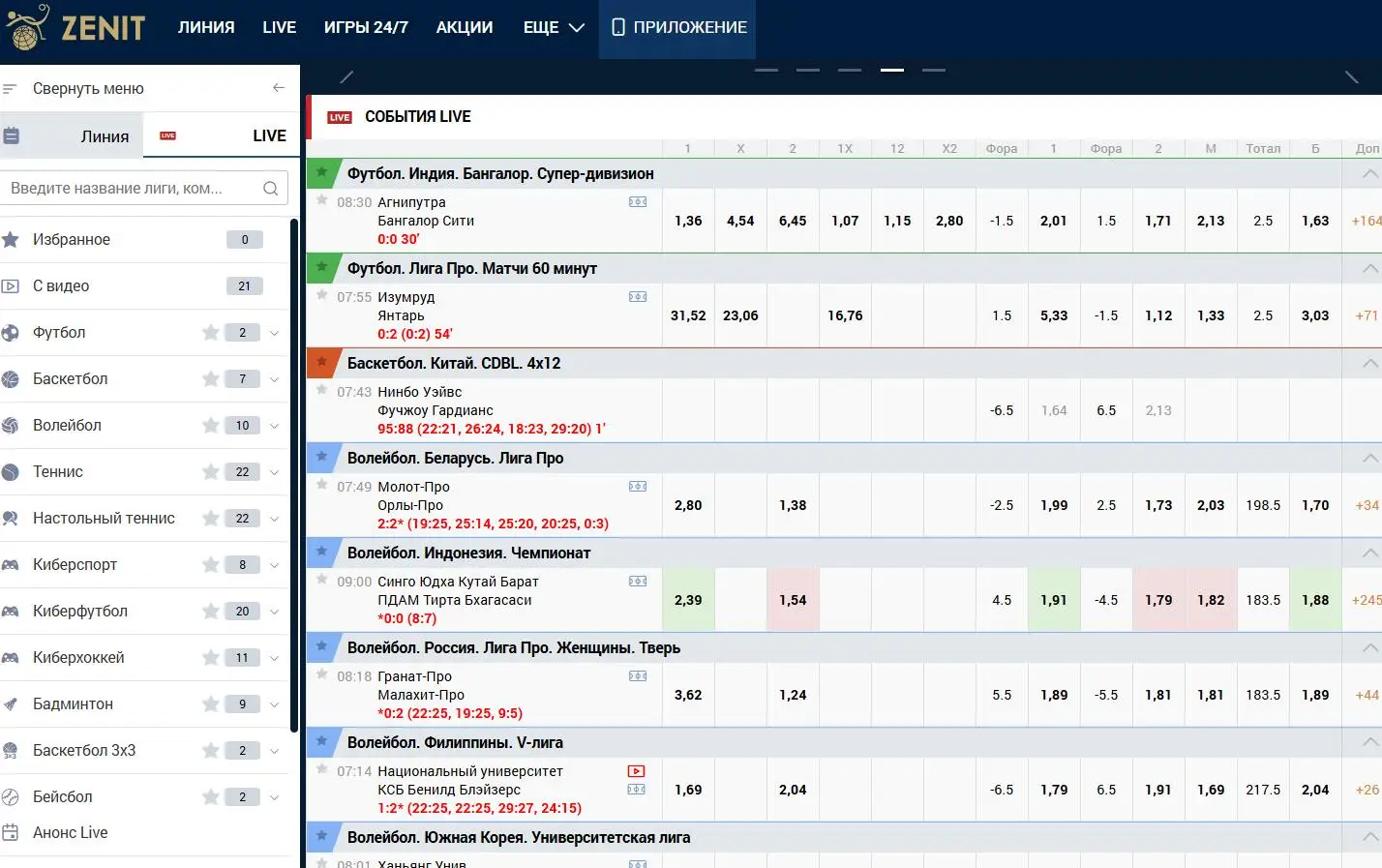Click the league name search field
The width and height of the screenshot is (1382, 868).
(131, 189)
